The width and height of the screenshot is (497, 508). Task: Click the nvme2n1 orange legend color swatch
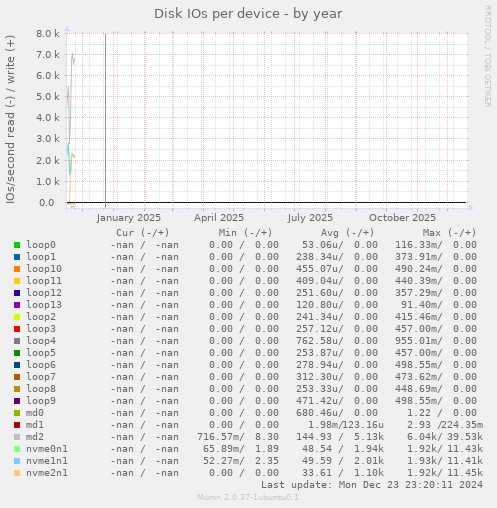[17, 473]
